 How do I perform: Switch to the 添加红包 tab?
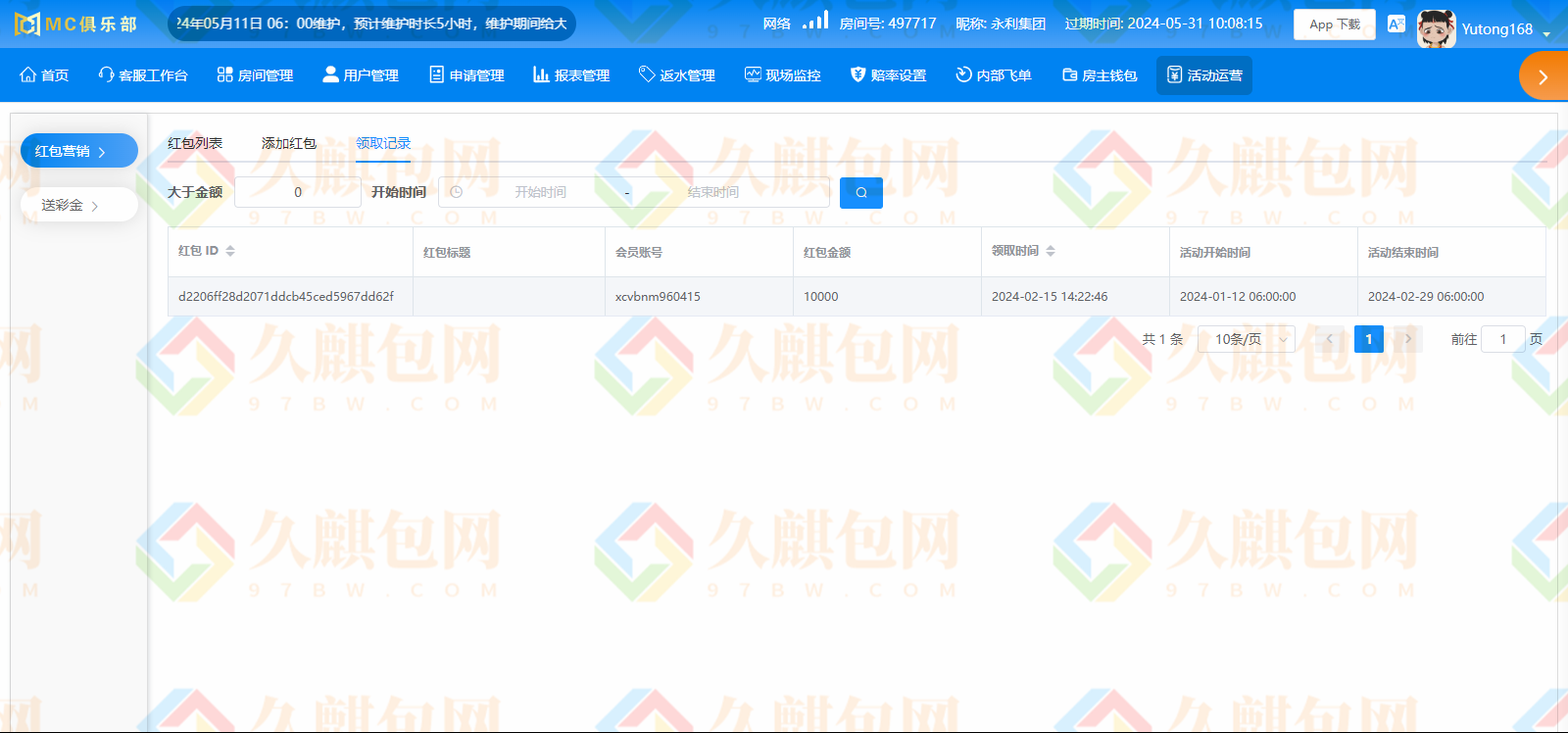pos(289,143)
